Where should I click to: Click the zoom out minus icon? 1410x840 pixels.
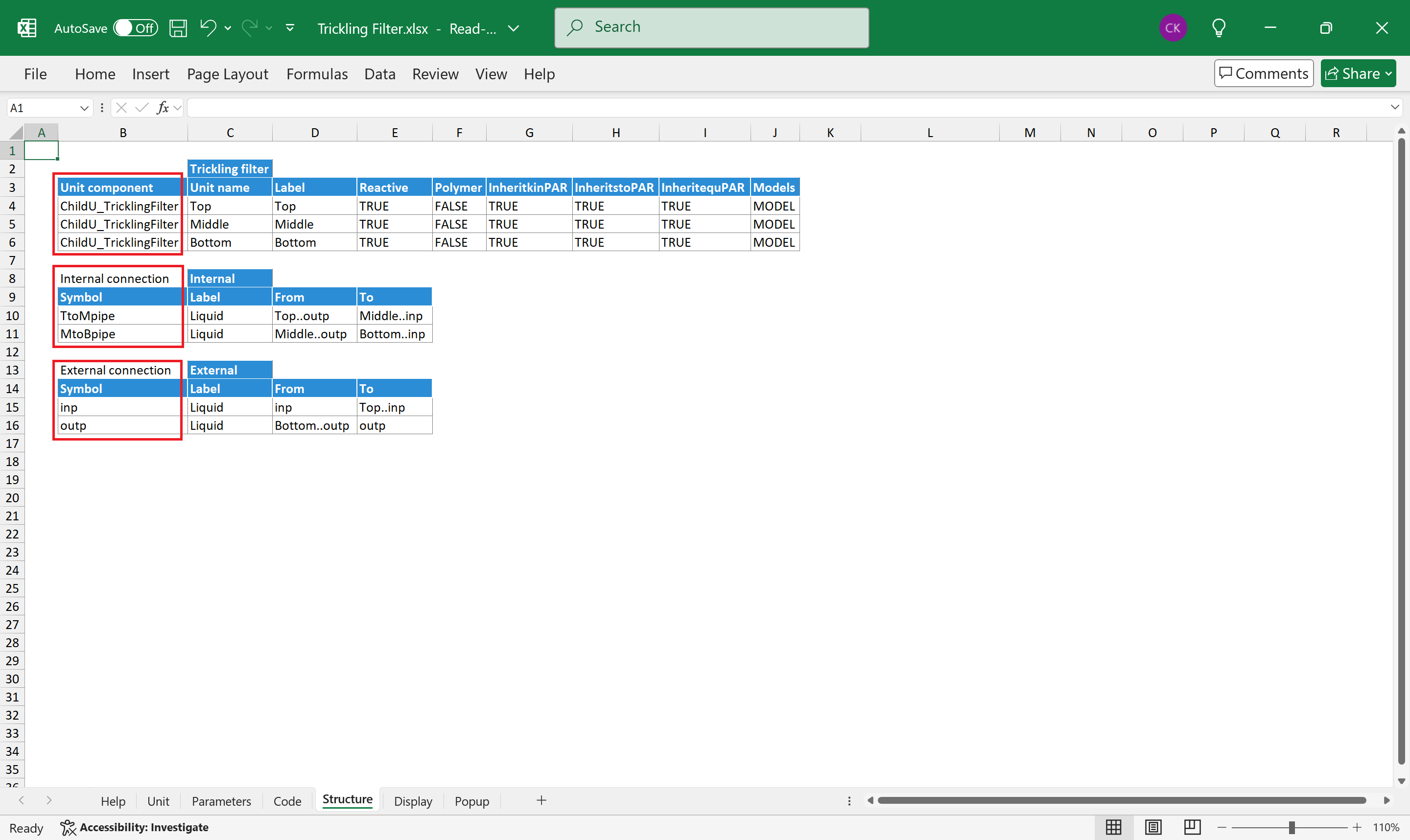[1222, 828]
